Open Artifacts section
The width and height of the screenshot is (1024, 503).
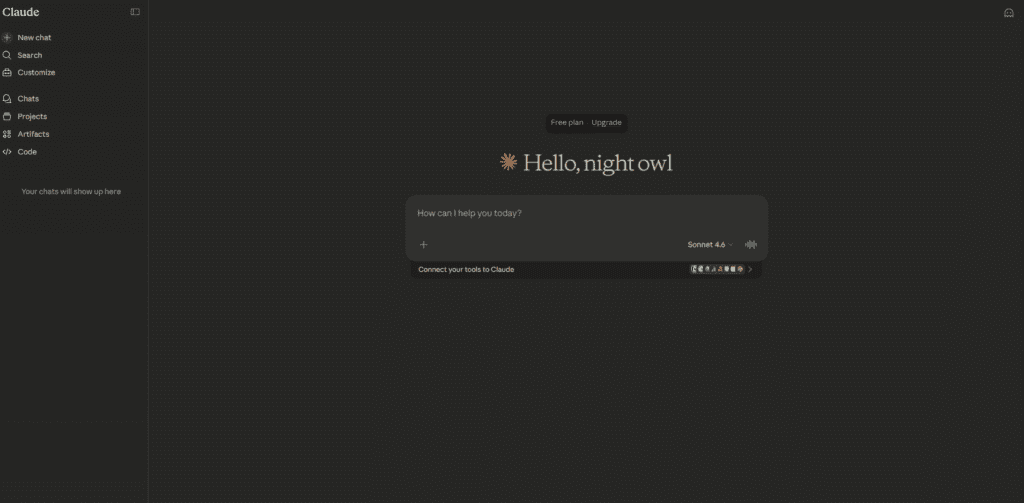33,134
